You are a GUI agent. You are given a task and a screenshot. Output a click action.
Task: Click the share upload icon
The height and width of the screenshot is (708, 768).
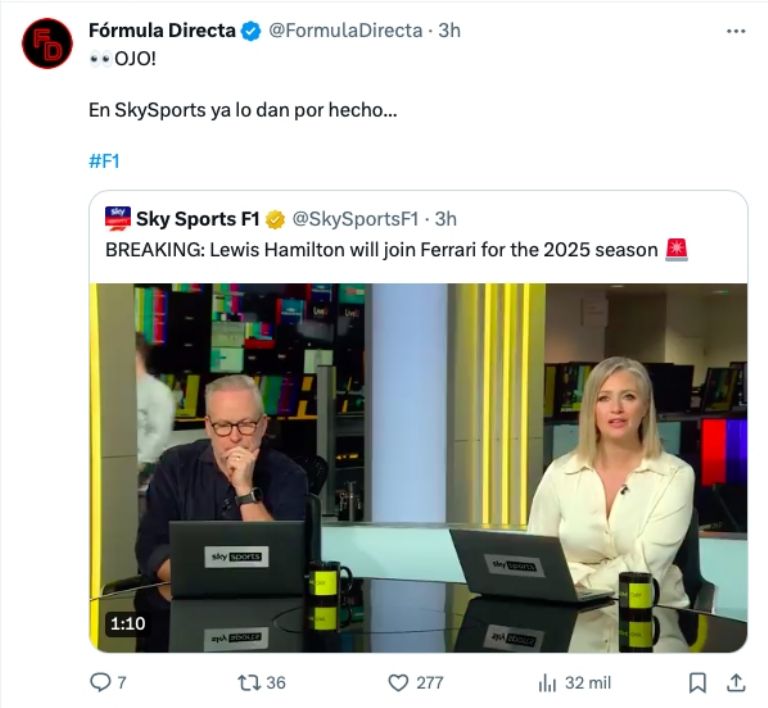point(735,682)
